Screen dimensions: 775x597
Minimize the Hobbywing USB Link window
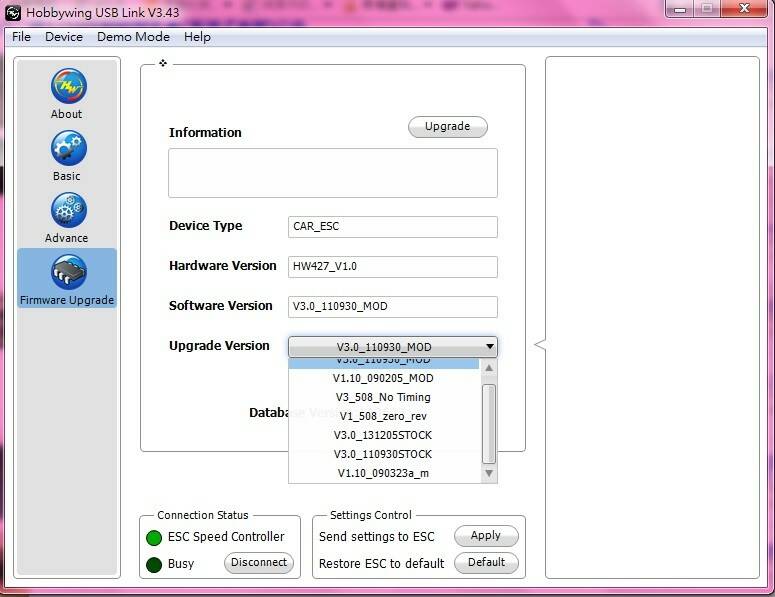(680, 9)
